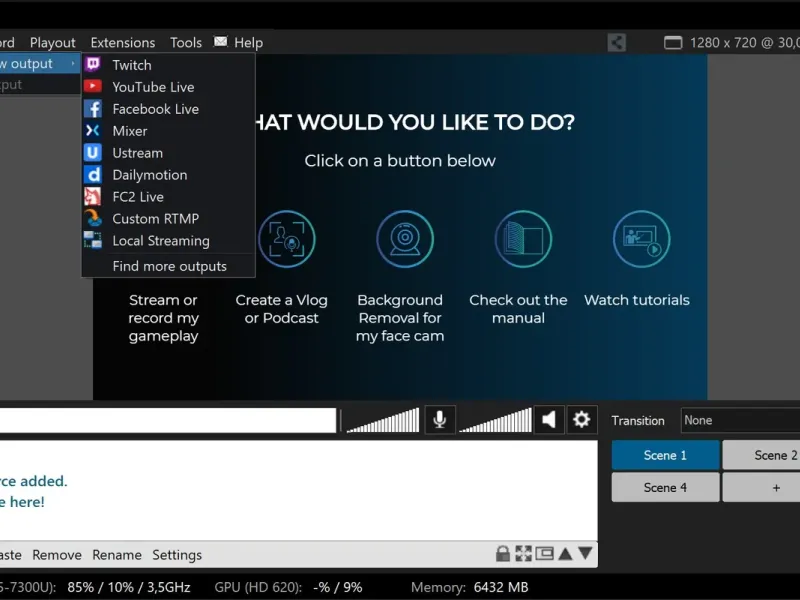This screenshot has width=800, height=600.
Task: Switch to Scene 1
Action: coord(665,455)
